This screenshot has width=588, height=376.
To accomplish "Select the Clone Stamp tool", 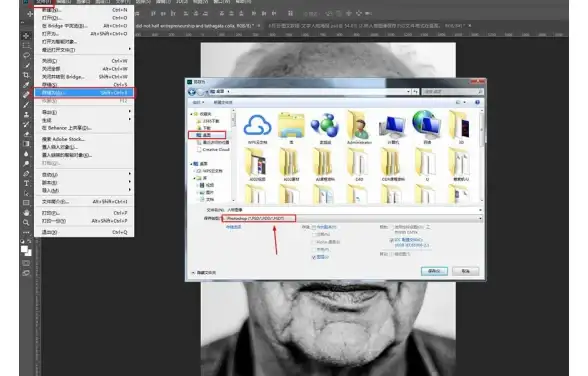I will point(26,114).
